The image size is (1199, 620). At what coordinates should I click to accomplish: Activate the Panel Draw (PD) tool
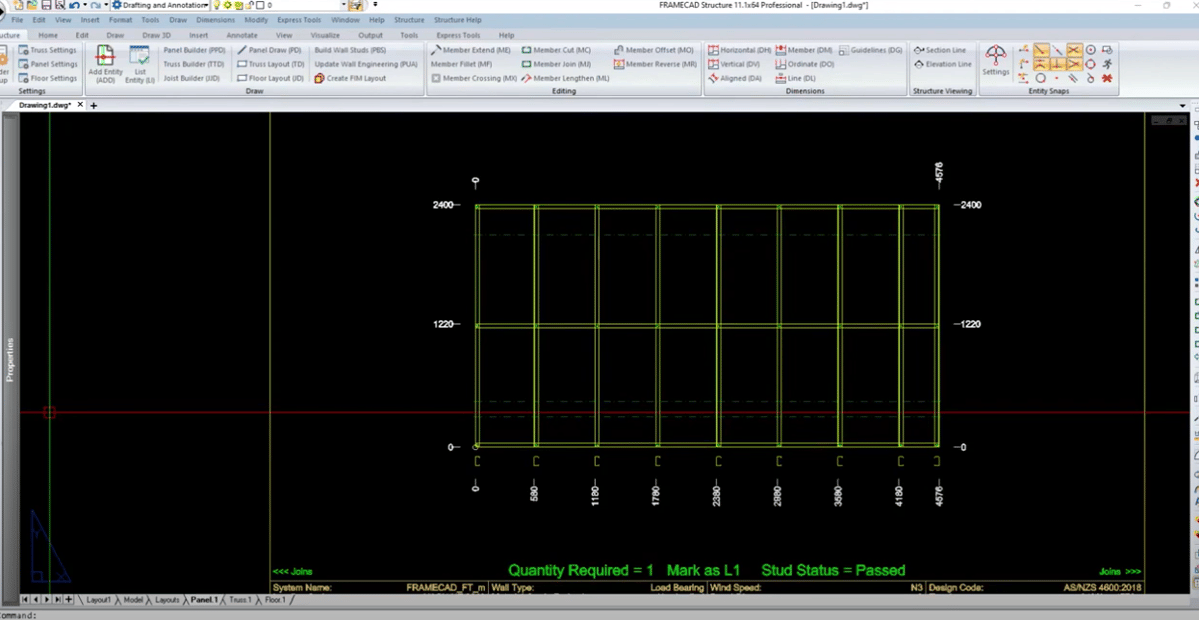275,50
